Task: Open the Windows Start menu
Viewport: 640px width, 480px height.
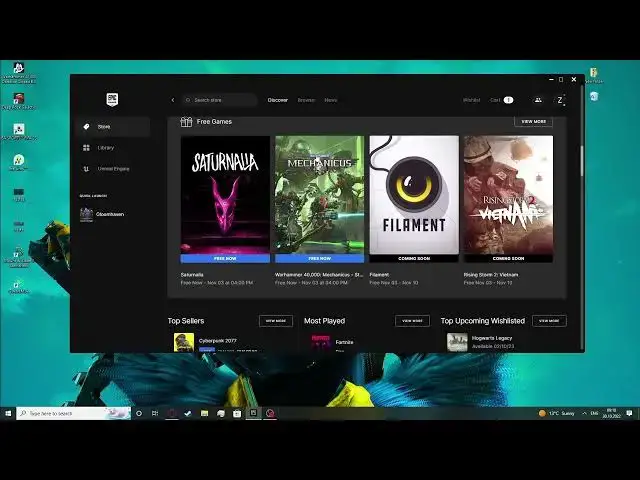Action: 8,413
